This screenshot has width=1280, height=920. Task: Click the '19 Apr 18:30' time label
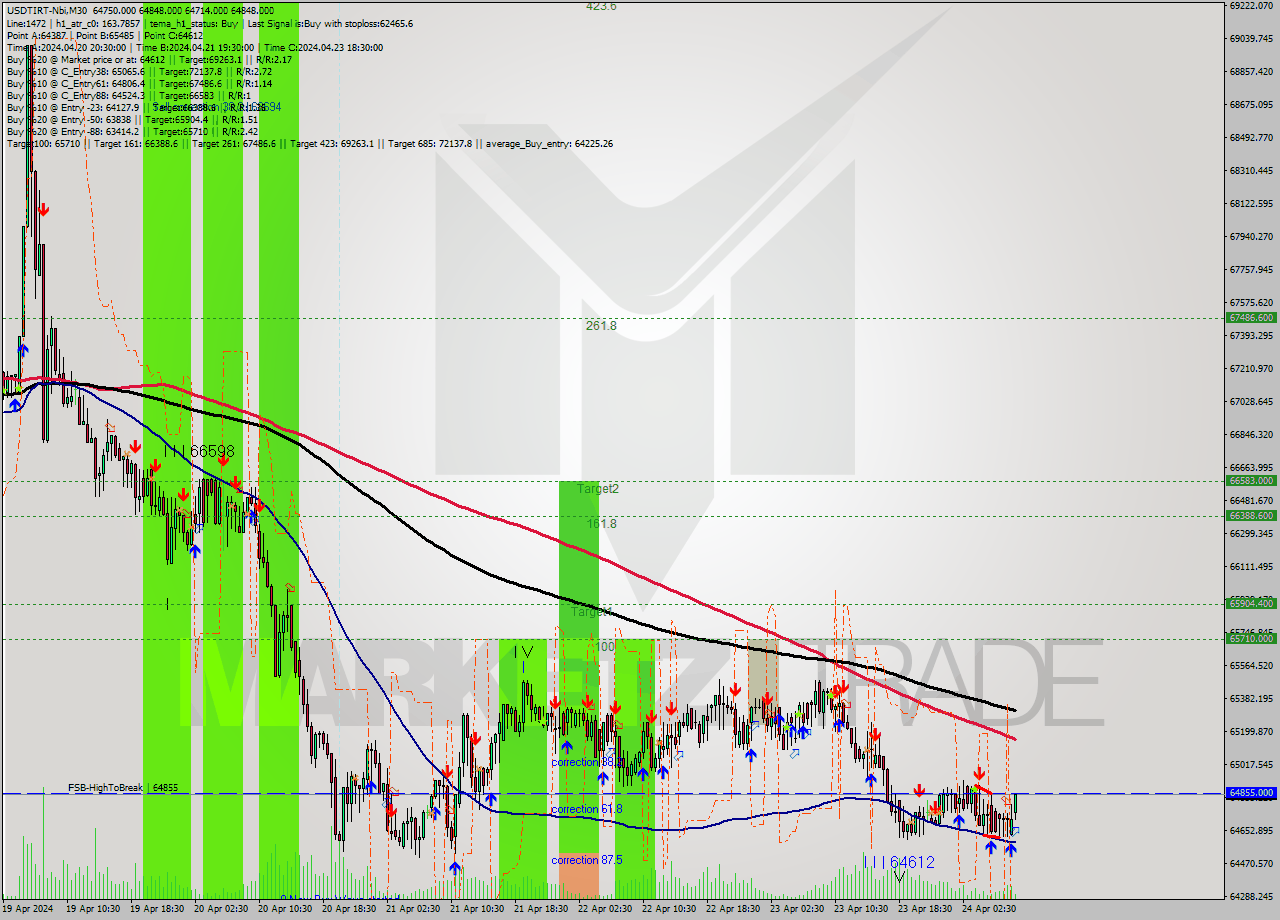[157, 909]
